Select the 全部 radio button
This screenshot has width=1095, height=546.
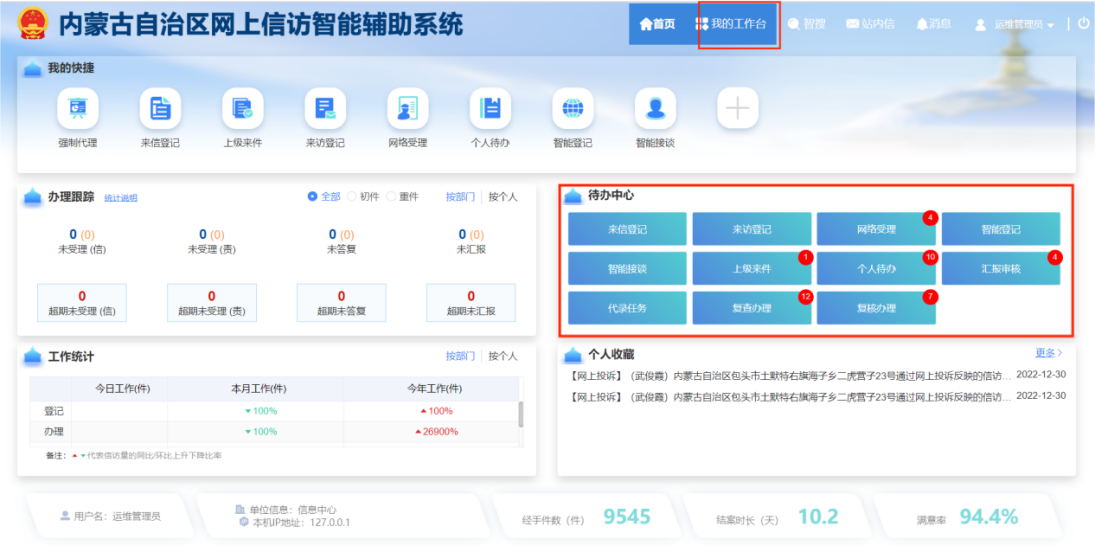[313, 197]
